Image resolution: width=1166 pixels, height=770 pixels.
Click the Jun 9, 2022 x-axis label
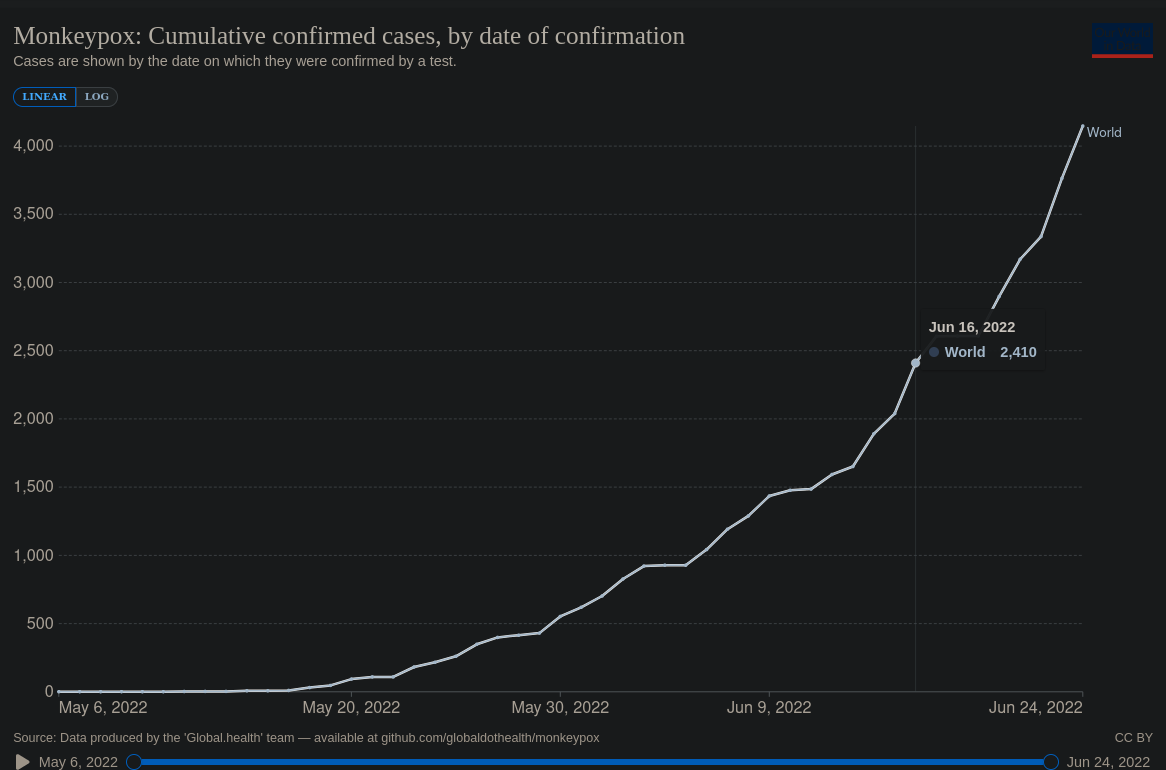(769, 708)
